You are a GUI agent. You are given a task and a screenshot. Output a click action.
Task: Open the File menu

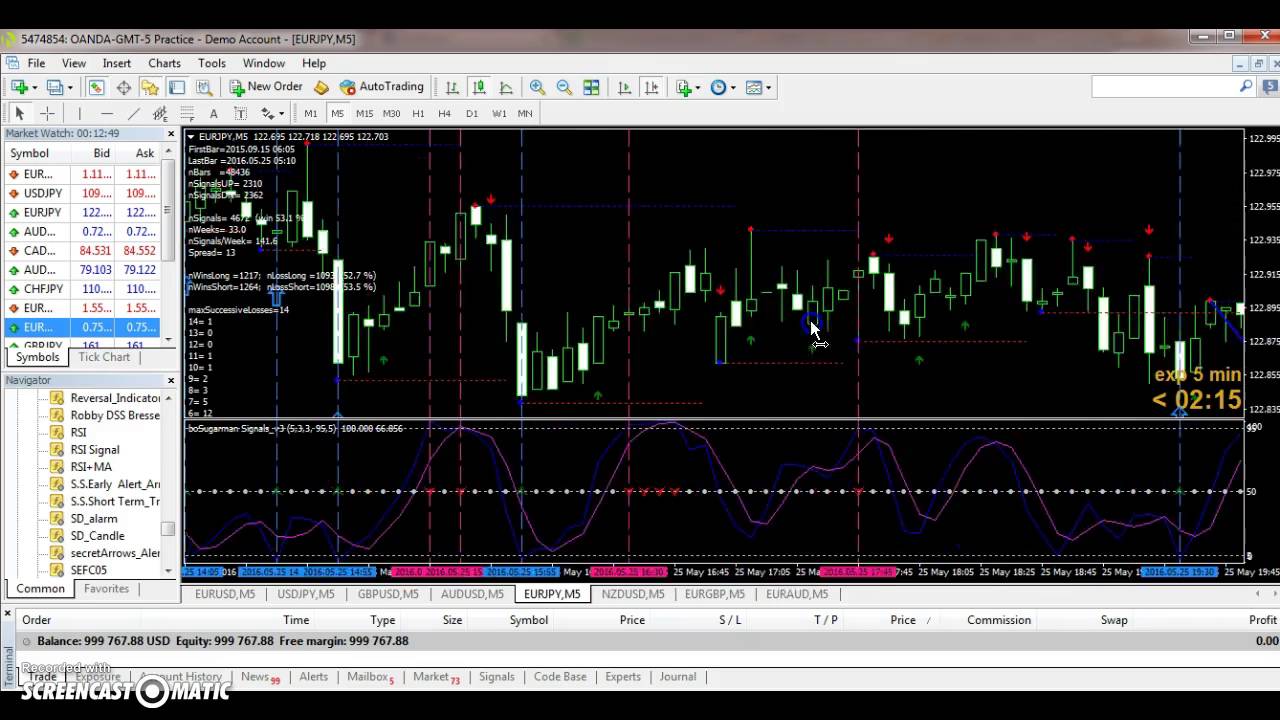click(36, 63)
